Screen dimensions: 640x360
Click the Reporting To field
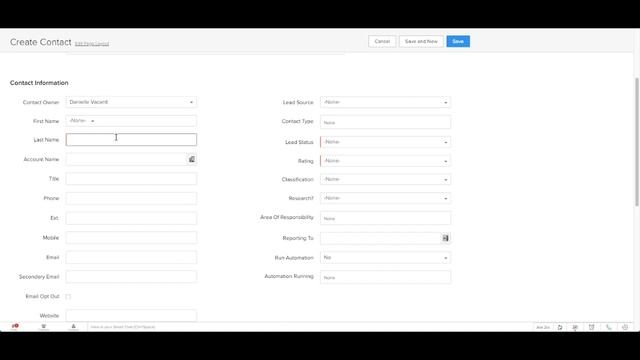380,238
